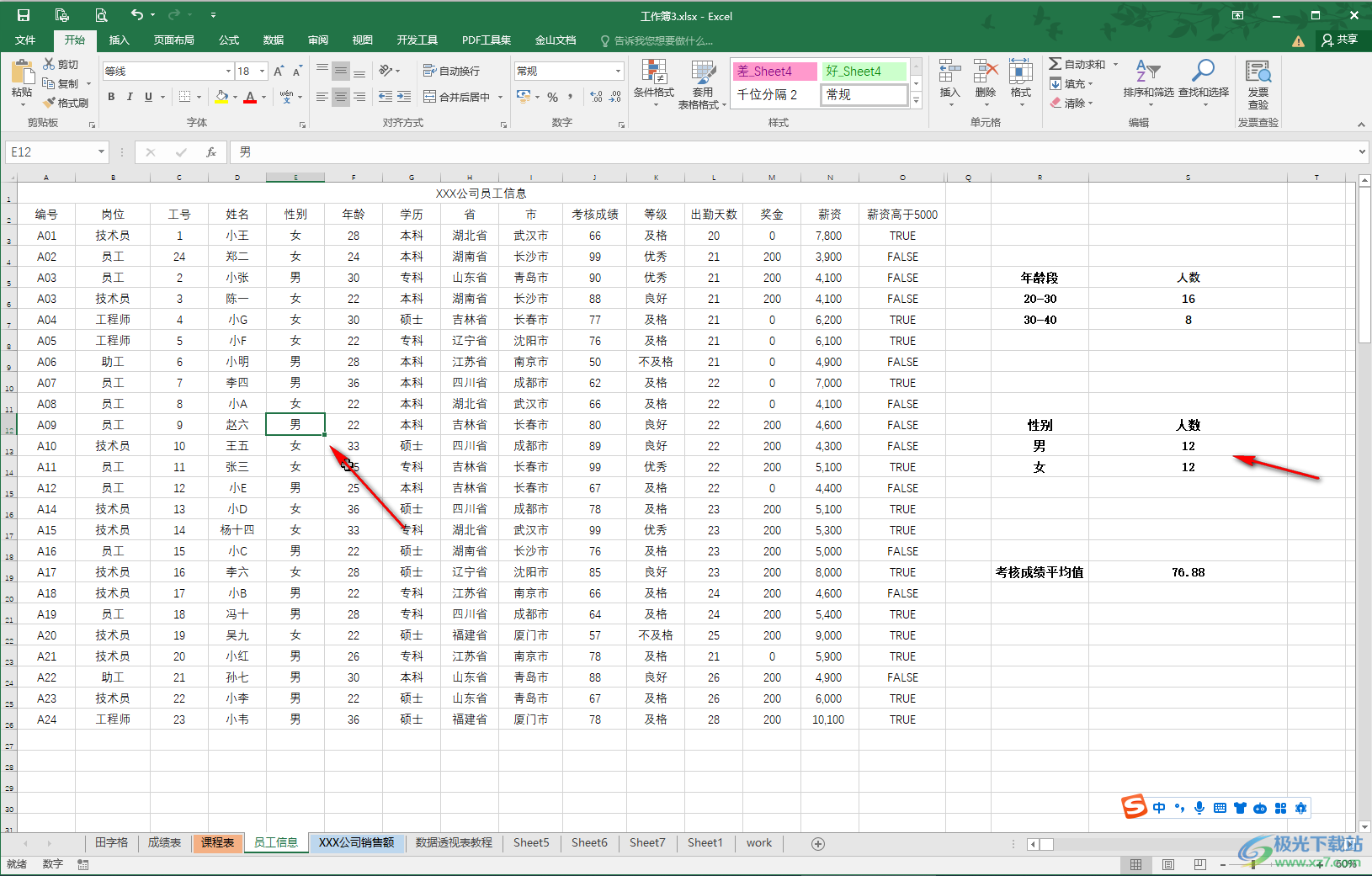The width and height of the screenshot is (1372, 876).
Task: Apply percent style to the cell
Action: tap(553, 97)
